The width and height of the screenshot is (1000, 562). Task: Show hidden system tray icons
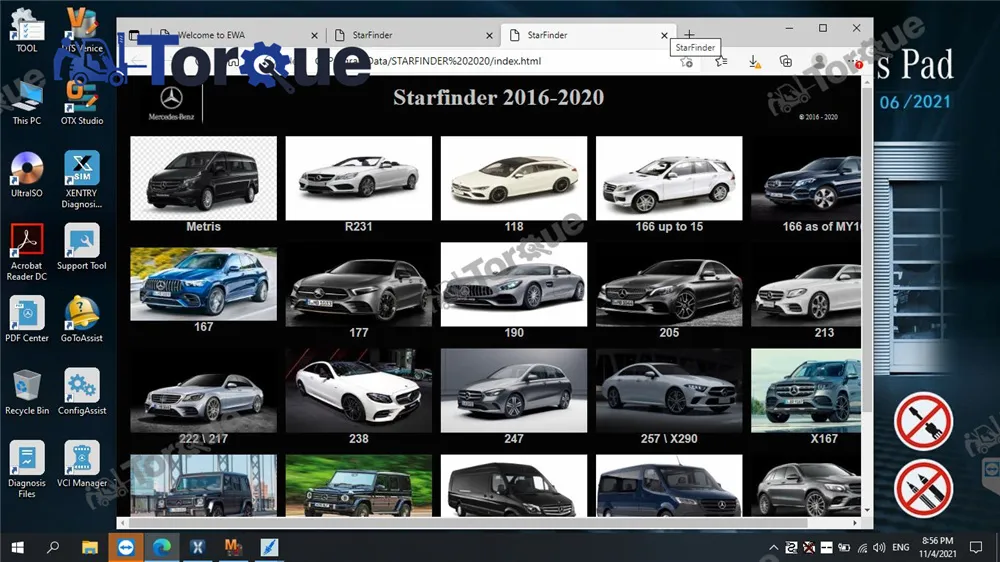tap(773, 547)
